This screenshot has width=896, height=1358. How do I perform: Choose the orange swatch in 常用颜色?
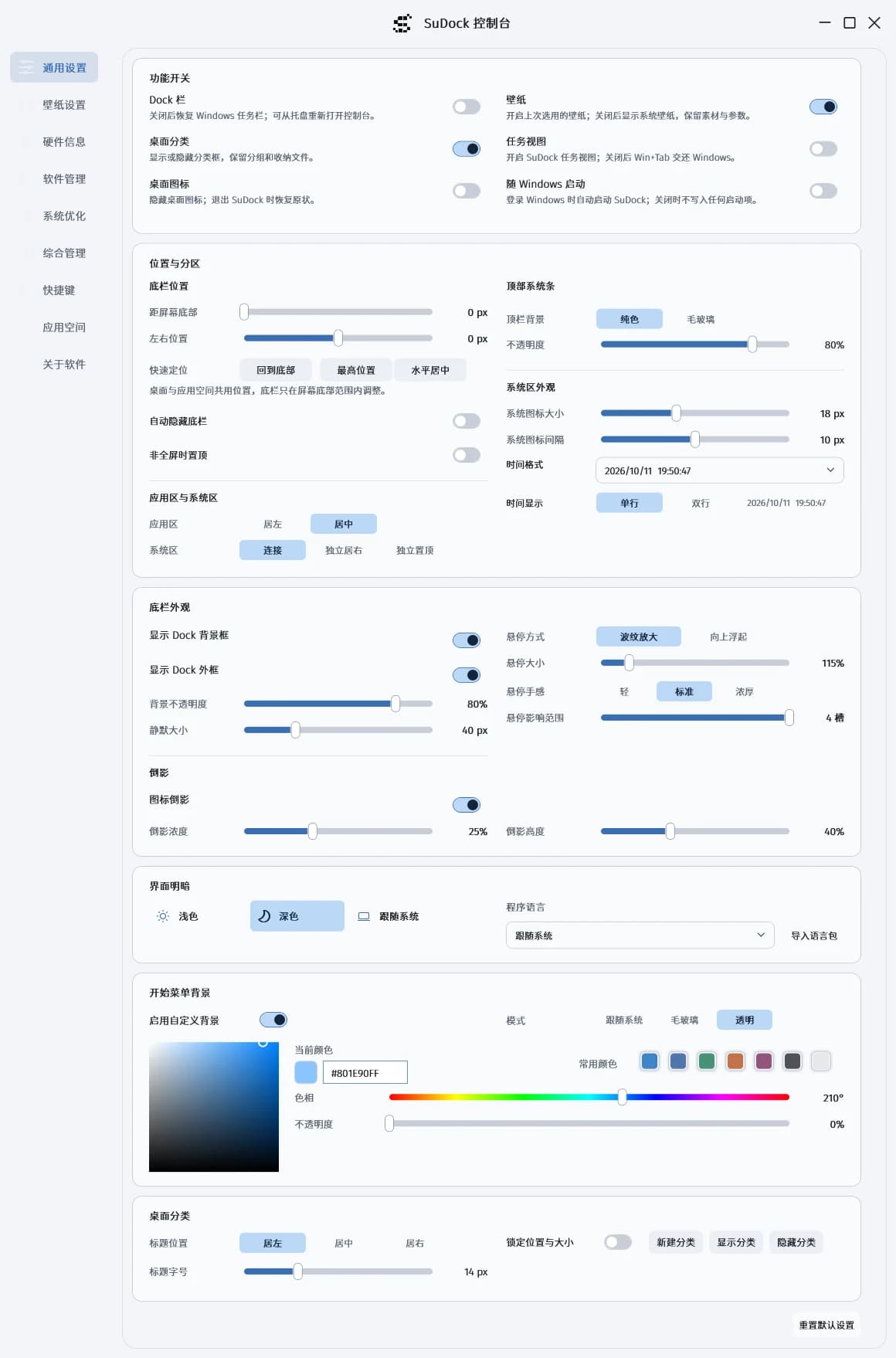(x=735, y=1061)
